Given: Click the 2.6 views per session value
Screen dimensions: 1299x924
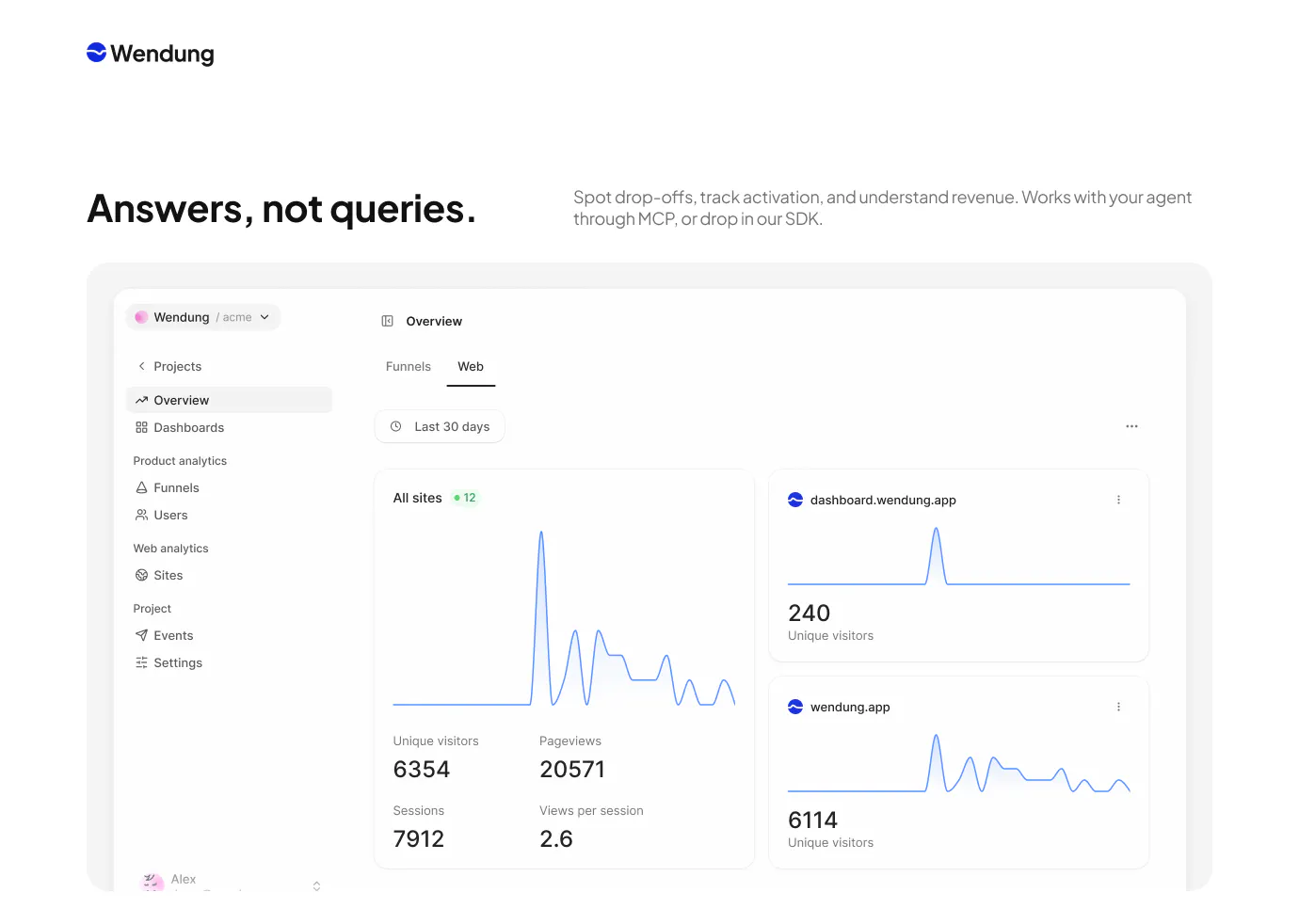Looking at the screenshot, I should click(556, 839).
